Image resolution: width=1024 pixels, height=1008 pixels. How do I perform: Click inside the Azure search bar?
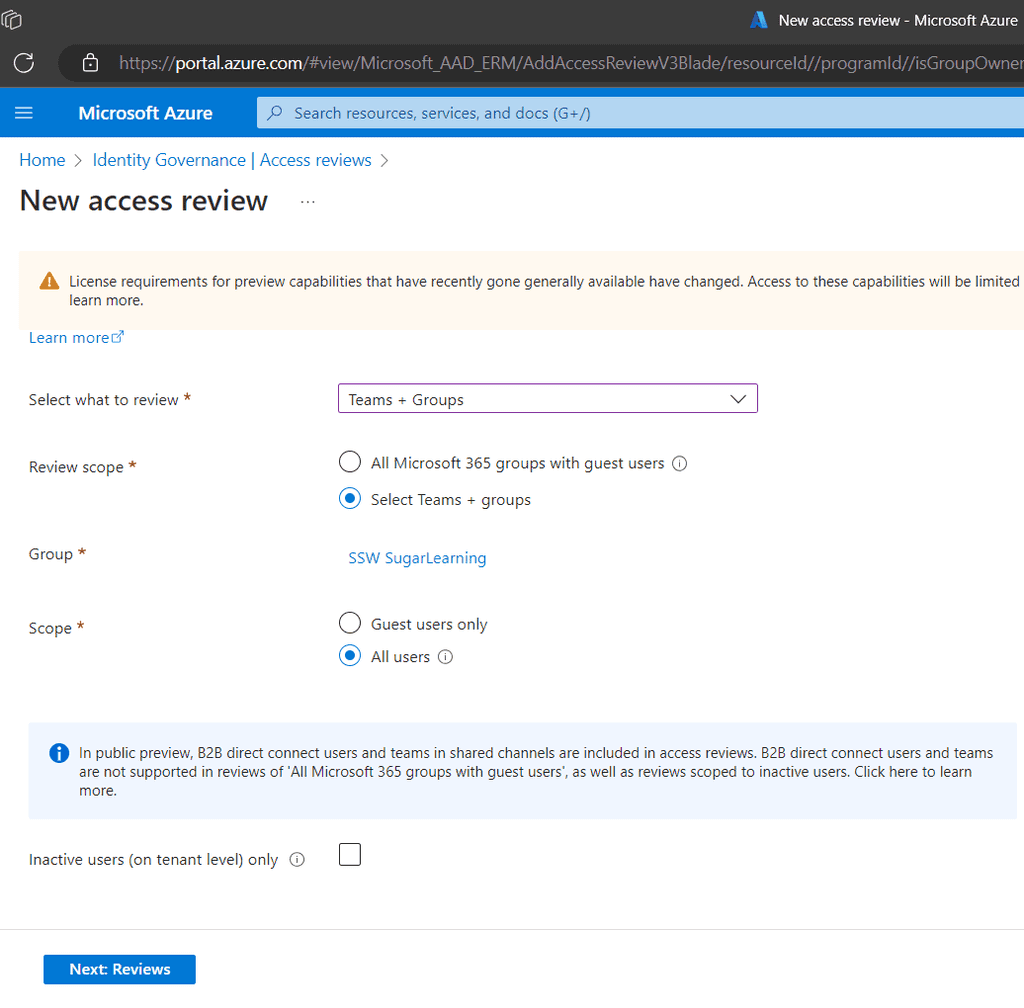click(x=500, y=112)
